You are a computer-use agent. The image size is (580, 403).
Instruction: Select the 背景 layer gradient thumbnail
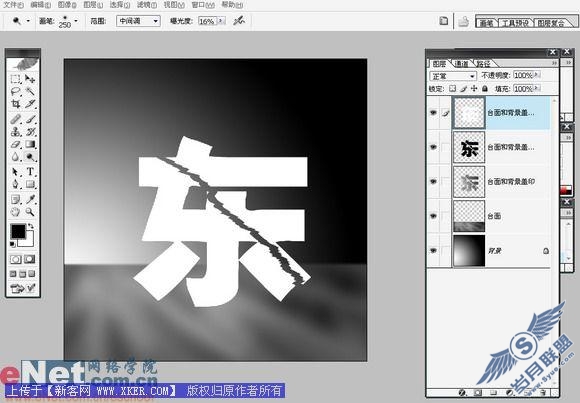[x=469, y=251]
